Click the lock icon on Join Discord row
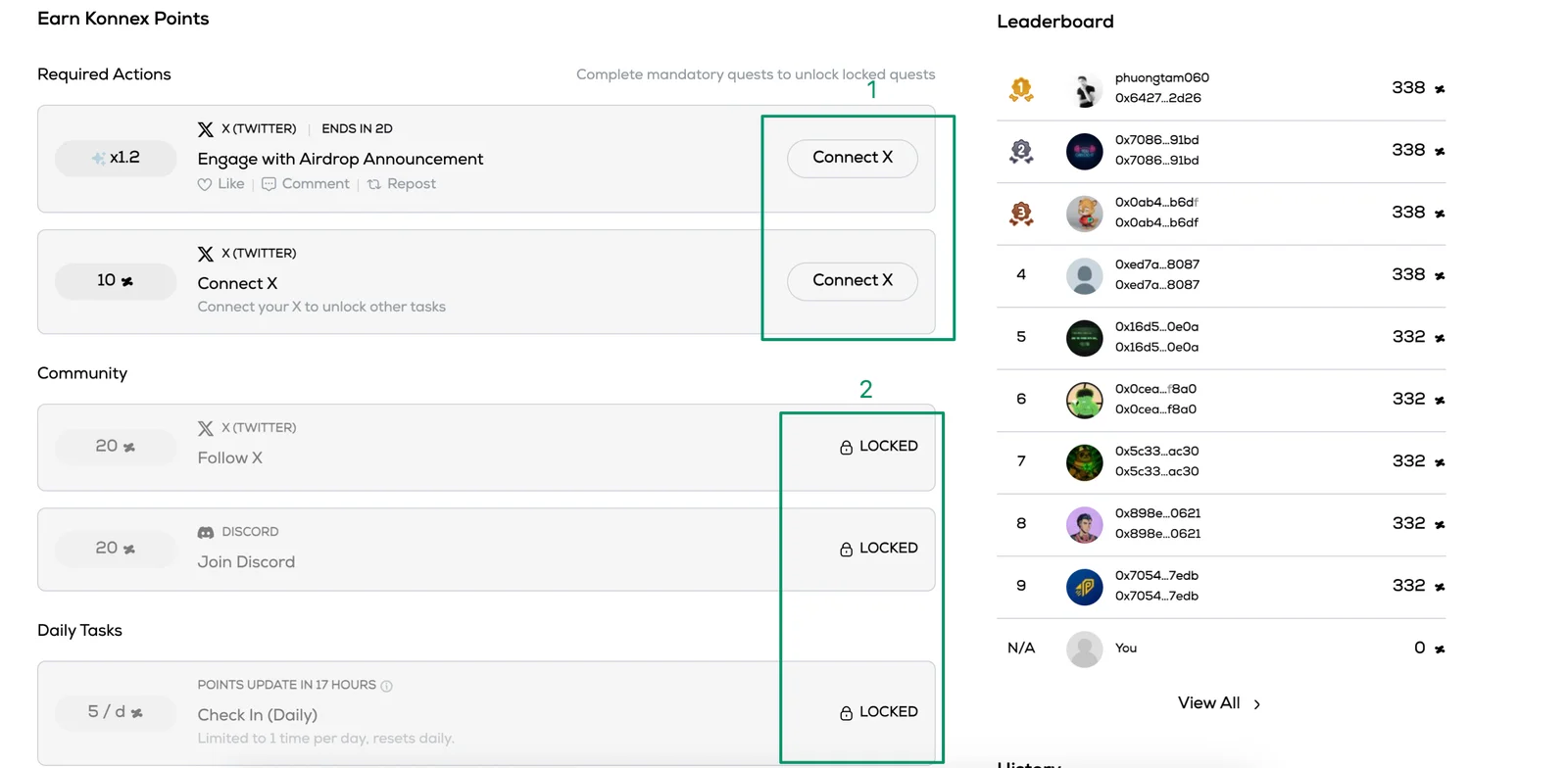Screen dimensions: 1568x768 (x=847, y=550)
